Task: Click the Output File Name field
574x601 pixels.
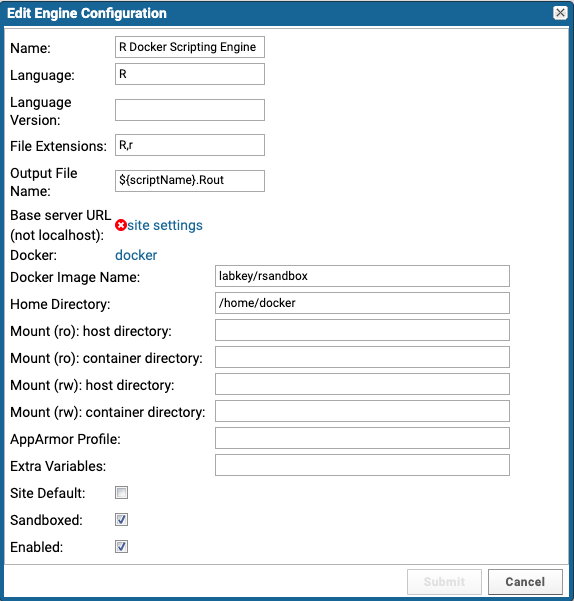Action: coord(190,181)
